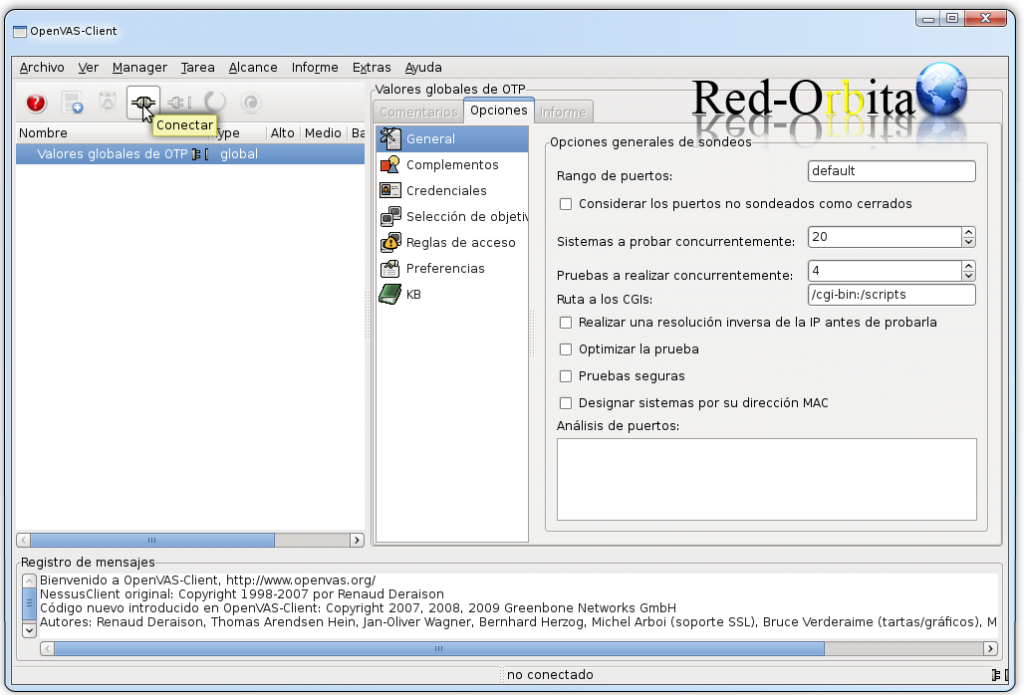The height and width of the screenshot is (695, 1024).
Task: Click the message log horizontal scrollbar thumb
Action: 439,649
